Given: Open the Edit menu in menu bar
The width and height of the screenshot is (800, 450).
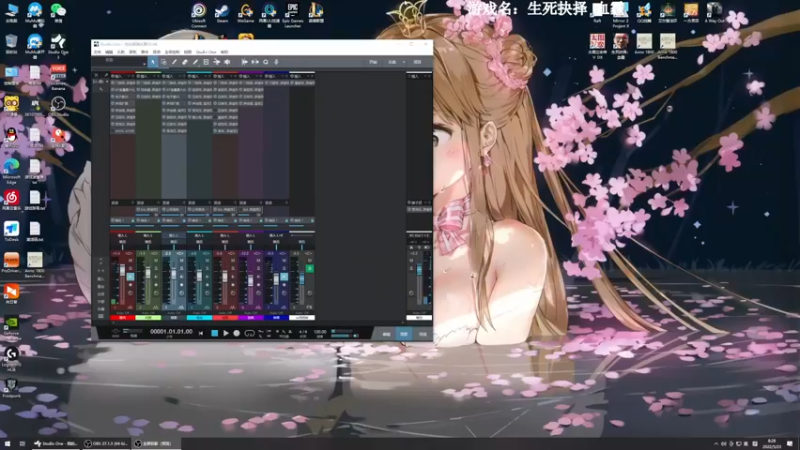Looking at the screenshot, I should click(109, 52).
